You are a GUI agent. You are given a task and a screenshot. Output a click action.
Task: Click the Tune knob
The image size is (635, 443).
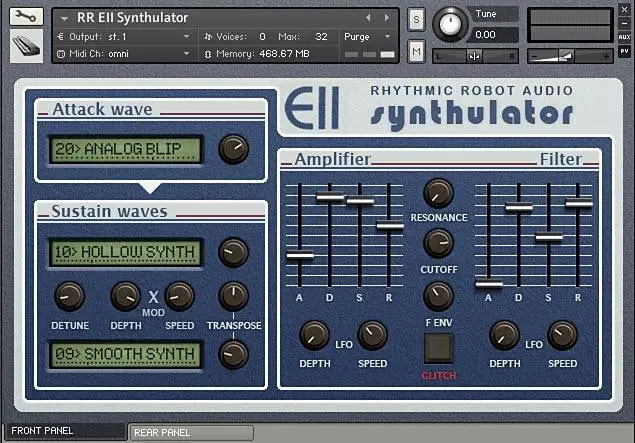coord(450,24)
